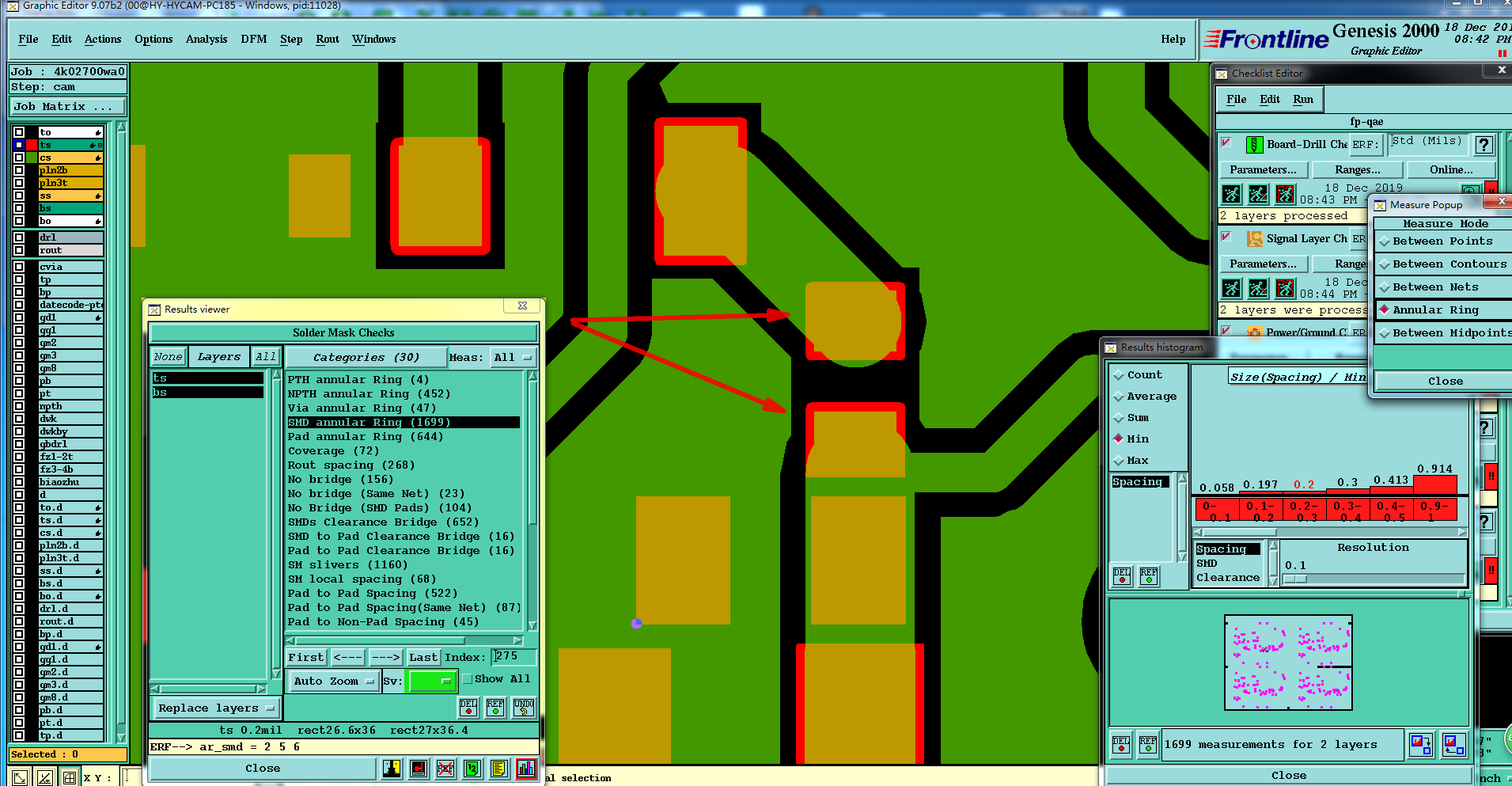Screen dimensions: 1512x786
Task: Close the Results viewer with Close button
Action: (x=263, y=769)
